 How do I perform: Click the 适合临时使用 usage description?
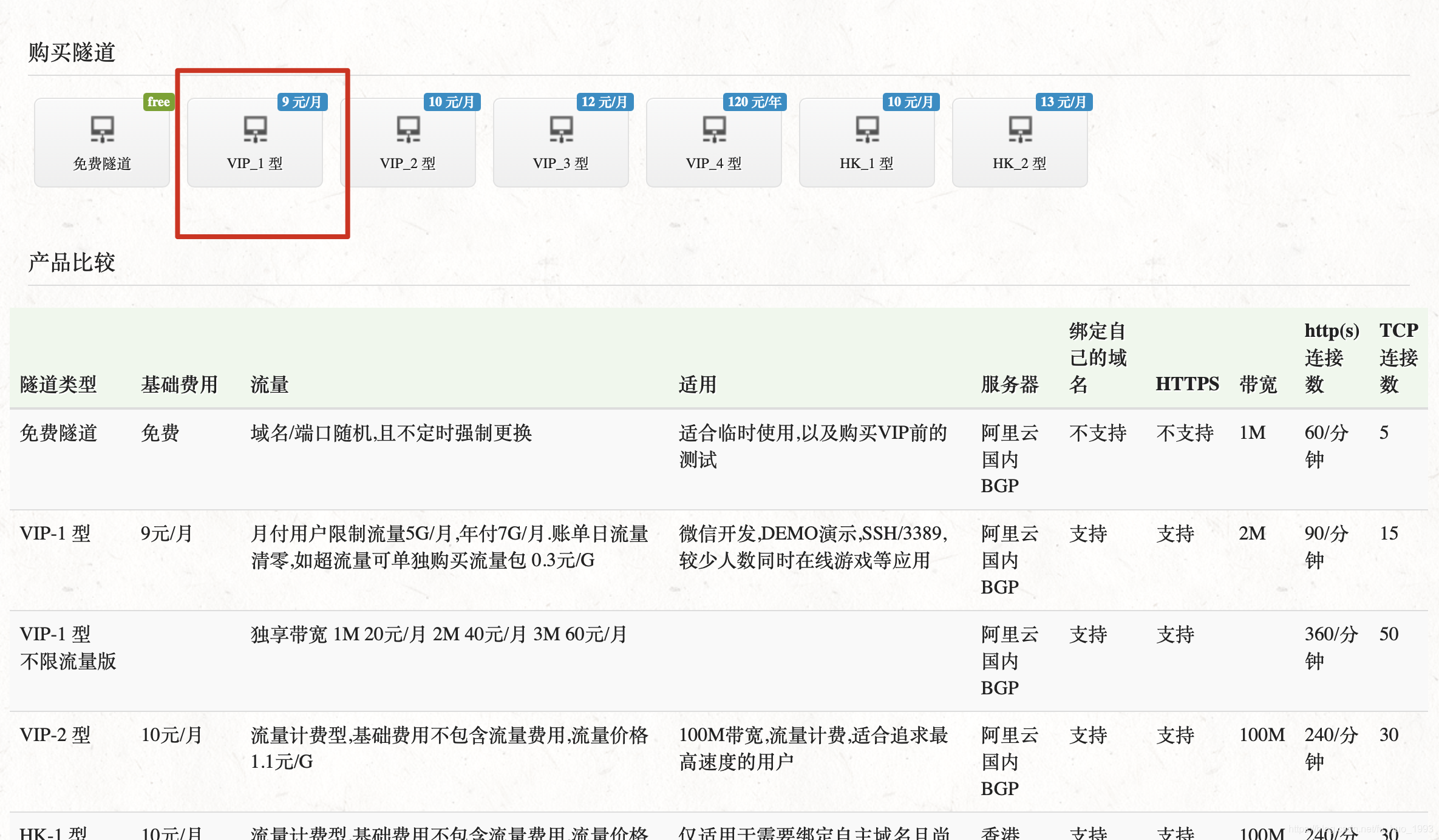coord(813,446)
